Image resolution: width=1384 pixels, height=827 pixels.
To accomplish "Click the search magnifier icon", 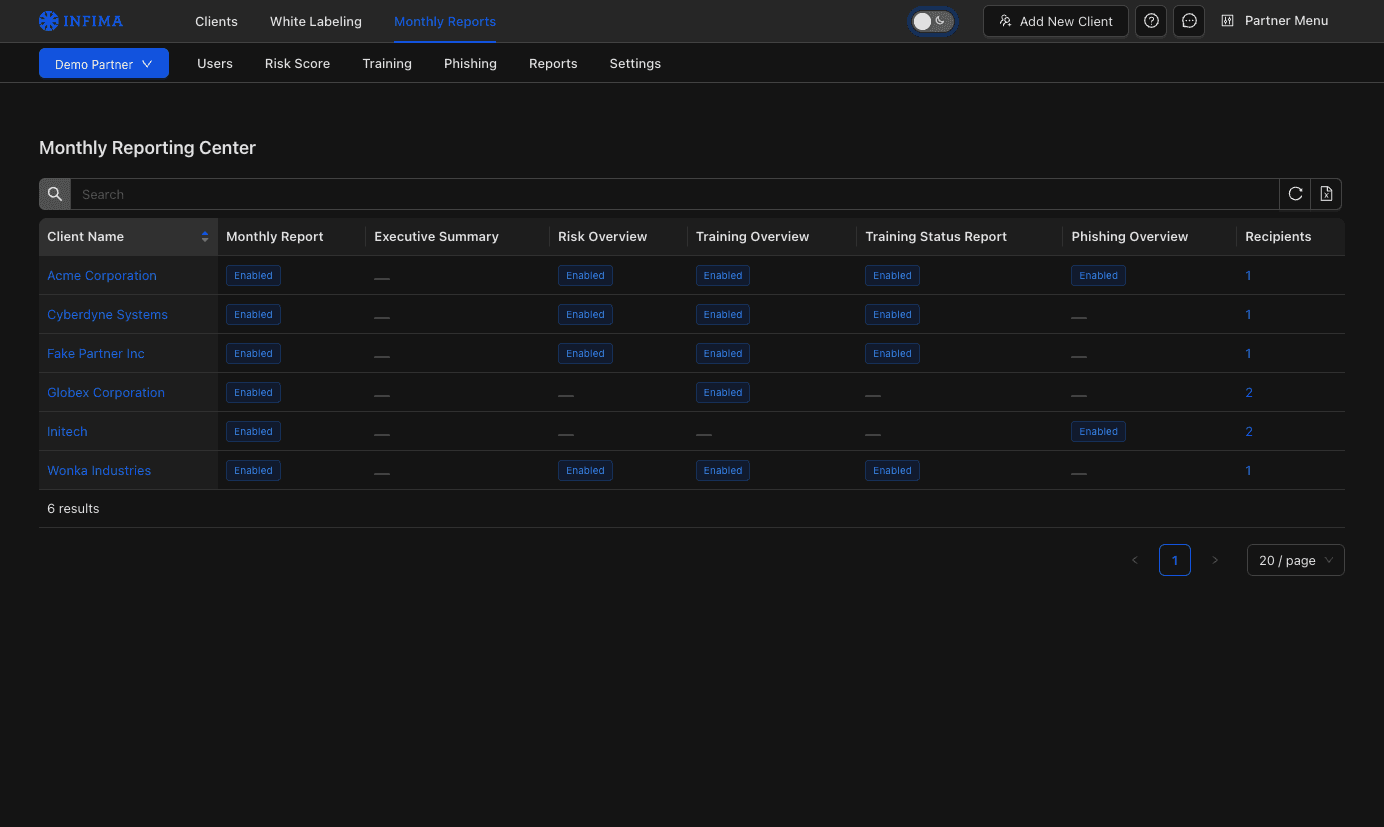I will click(55, 194).
